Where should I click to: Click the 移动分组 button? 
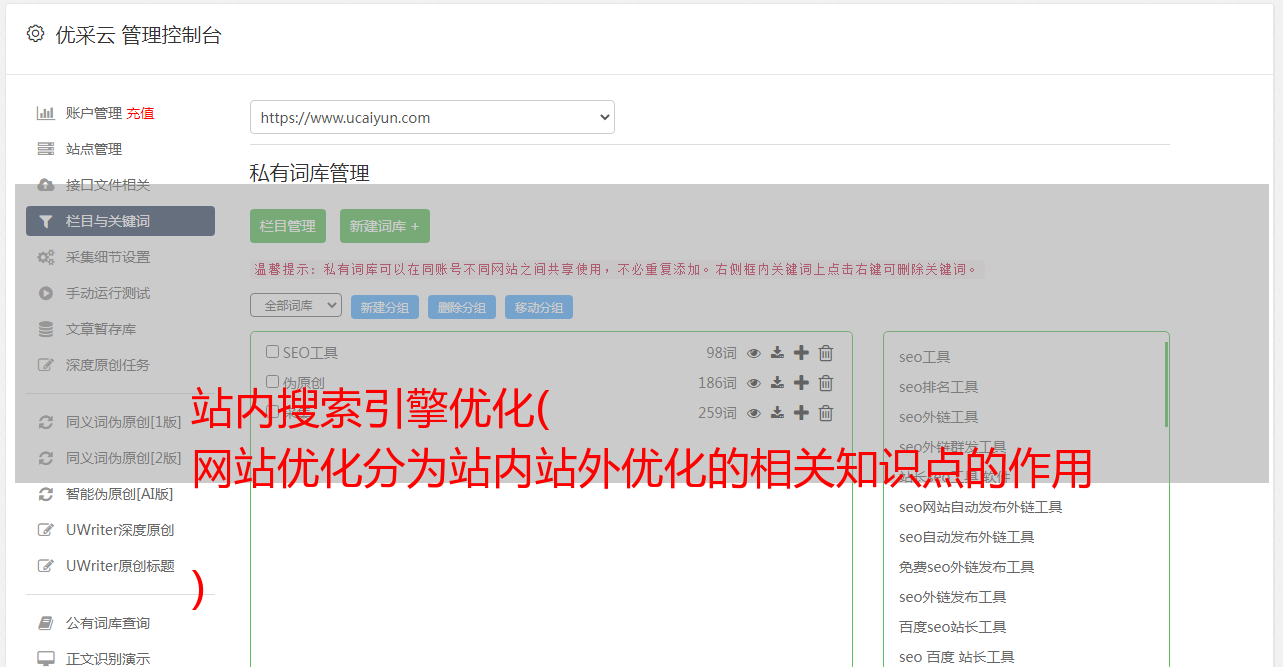(x=539, y=307)
